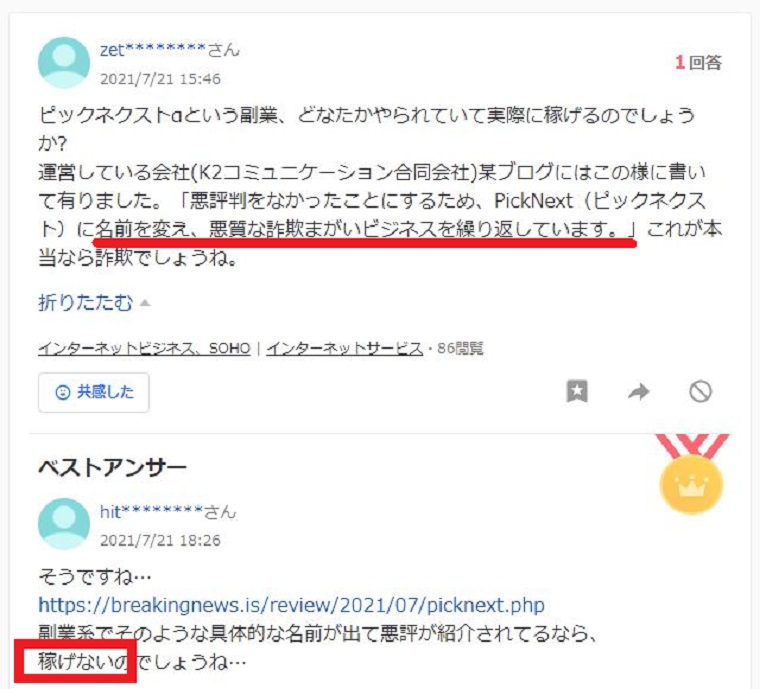This screenshot has height=689, width=760.
Task: Collapse the question with 折りたたむ
Action: point(85,303)
